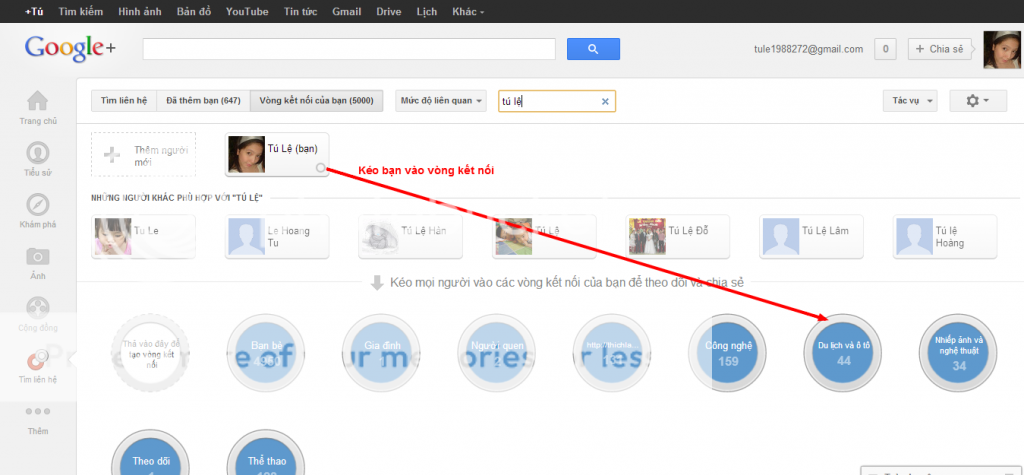Open the Theo dõi circle
1024x475 pixels.
tap(150, 452)
